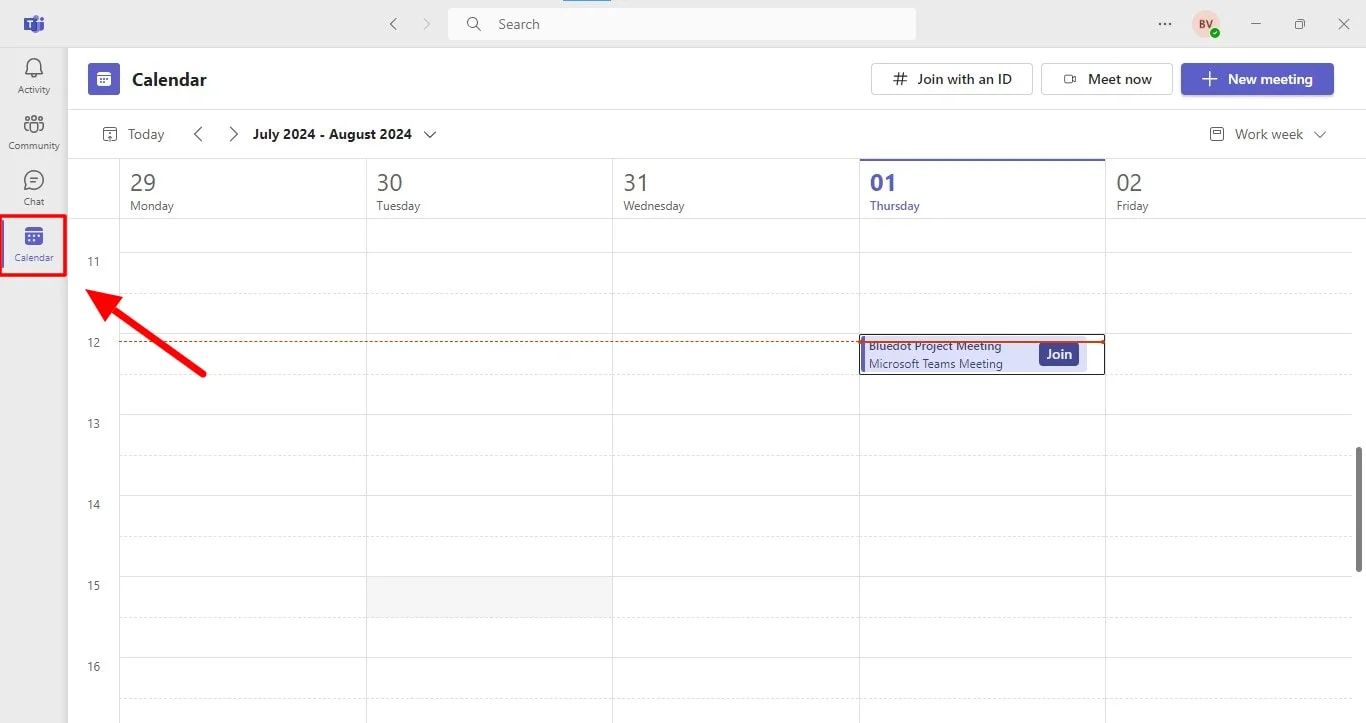Join the Bluedot Project Meeting
The width and height of the screenshot is (1366, 723).
pyautogui.click(x=1059, y=354)
